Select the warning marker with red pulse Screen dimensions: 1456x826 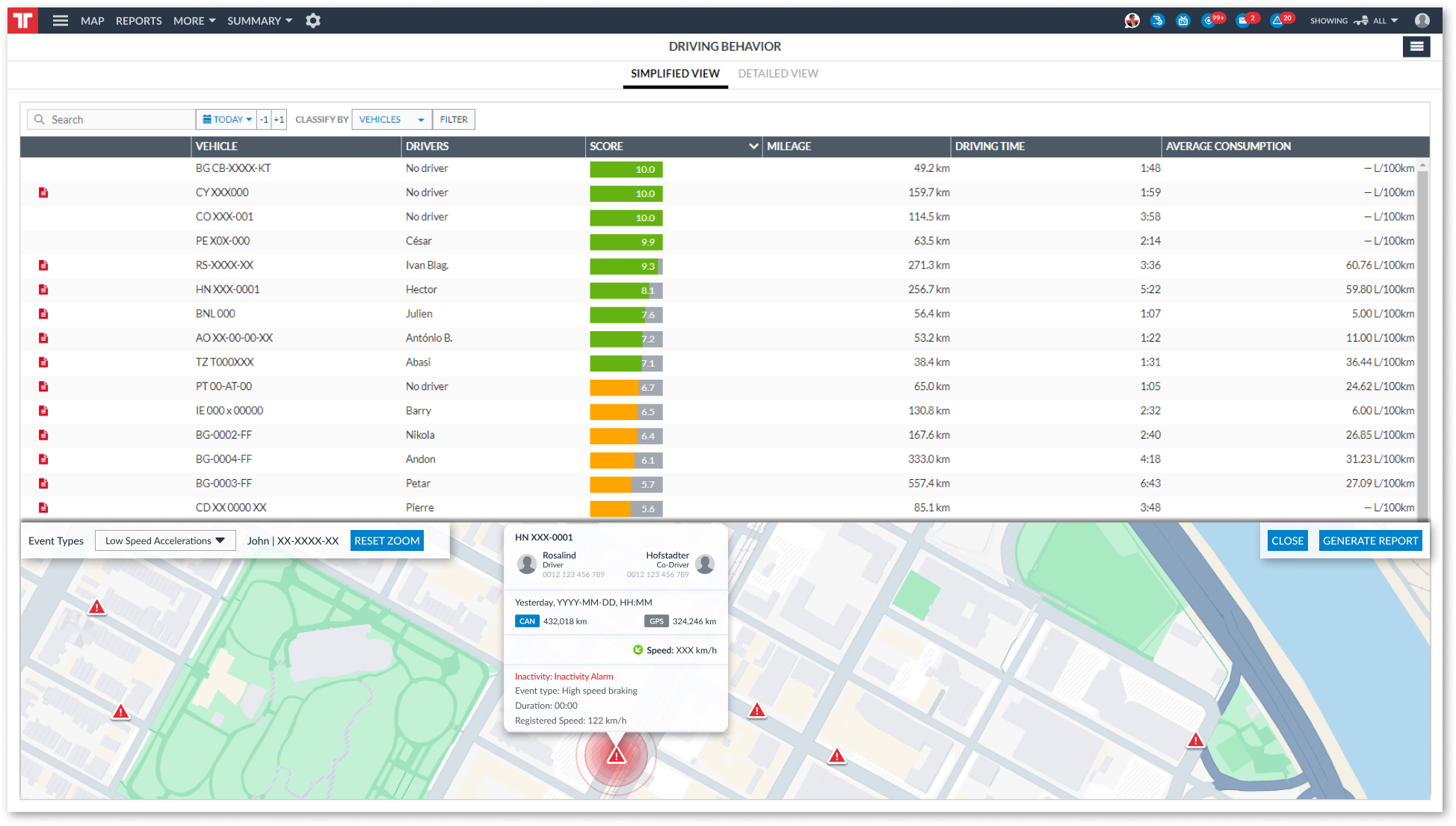pos(616,756)
